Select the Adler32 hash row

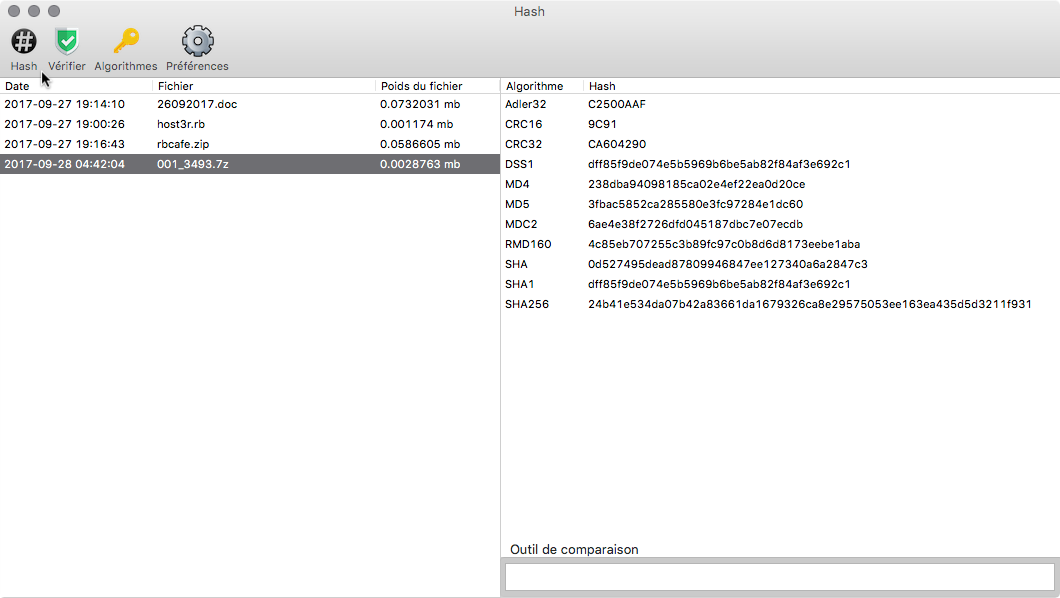point(780,104)
